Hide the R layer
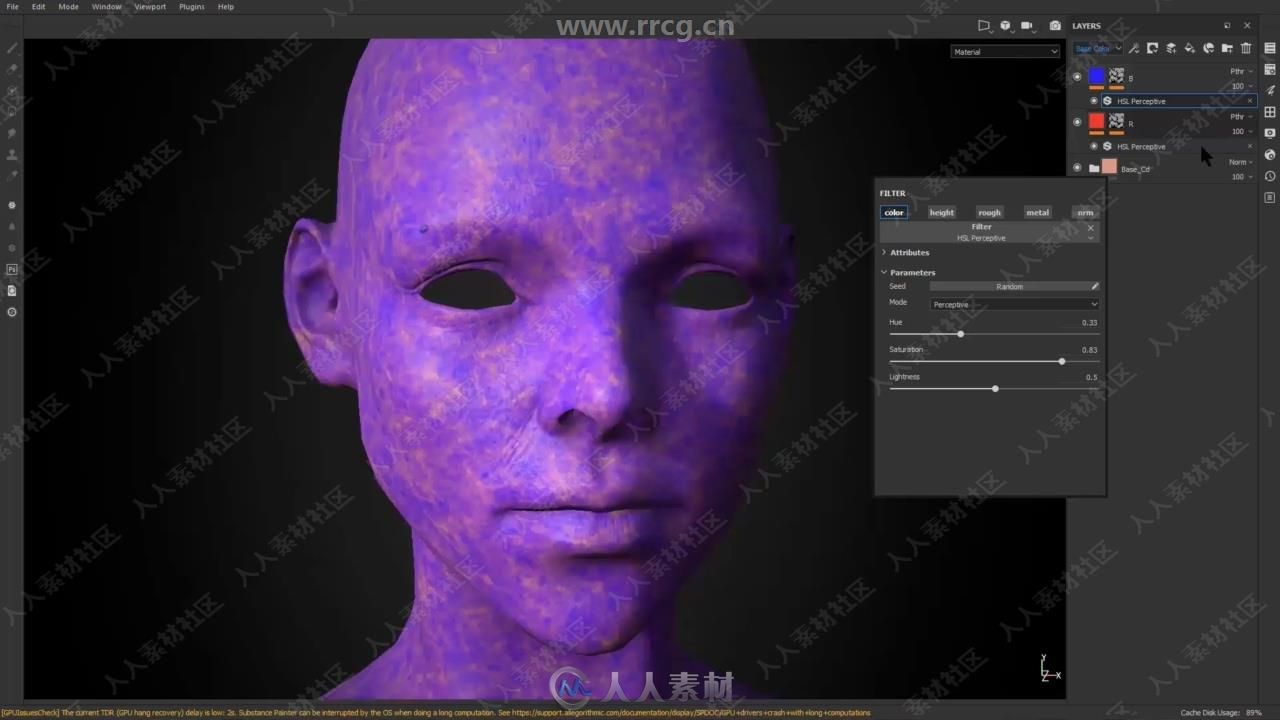The width and height of the screenshot is (1280, 720). [1077, 122]
